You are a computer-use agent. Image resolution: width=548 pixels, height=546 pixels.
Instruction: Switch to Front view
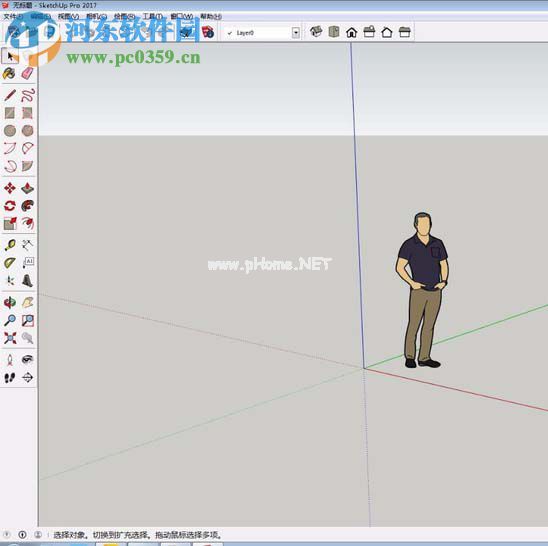coord(352,32)
